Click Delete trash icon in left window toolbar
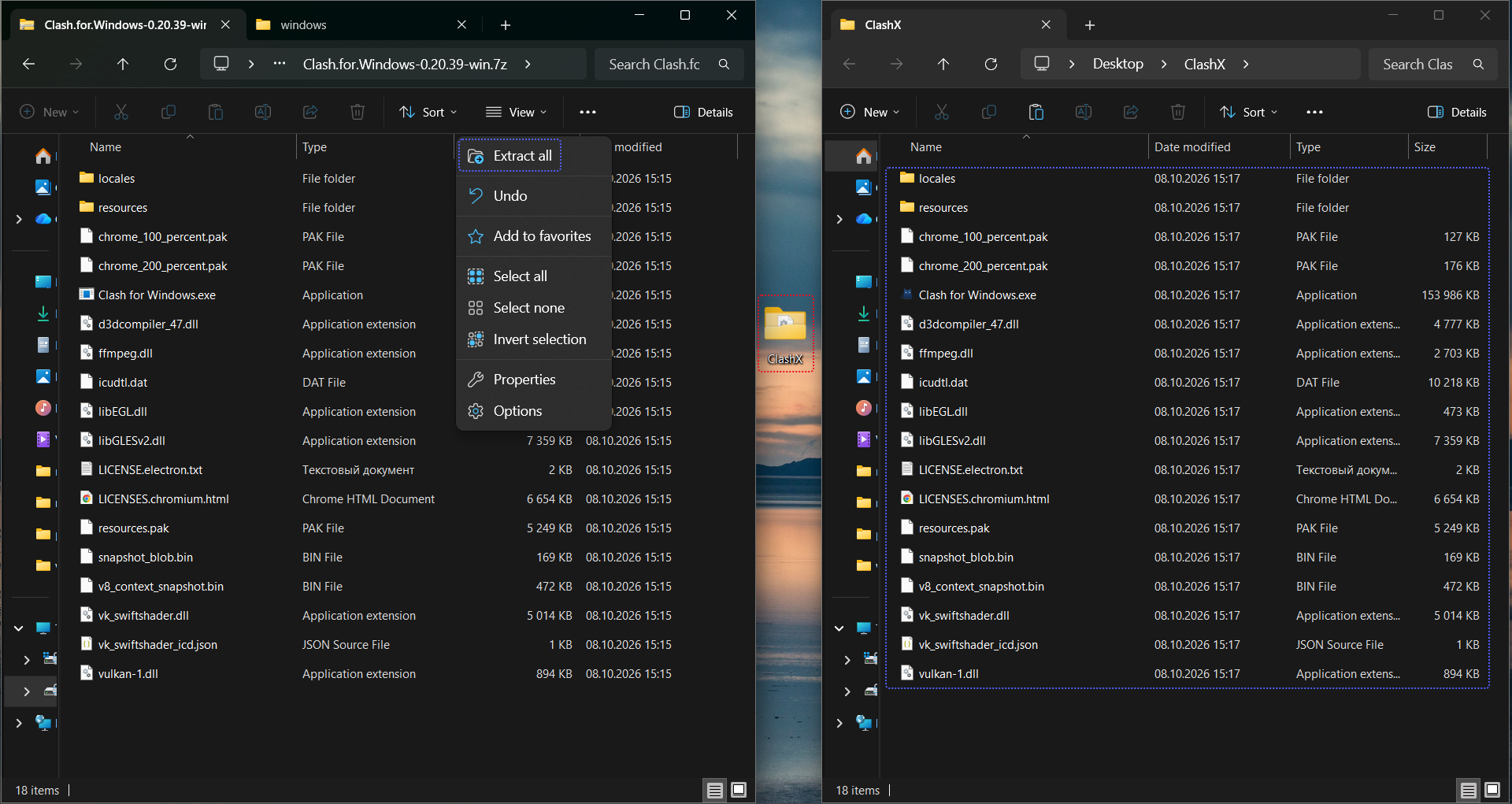Viewport: 1512px width, 804px height. pos(358,112)
